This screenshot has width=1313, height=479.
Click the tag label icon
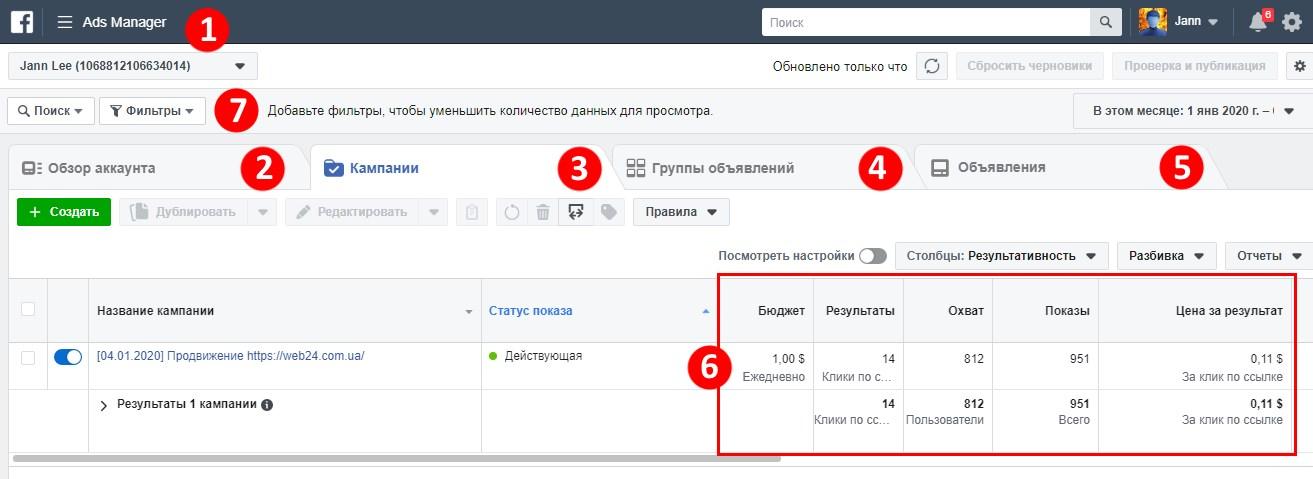608,212
